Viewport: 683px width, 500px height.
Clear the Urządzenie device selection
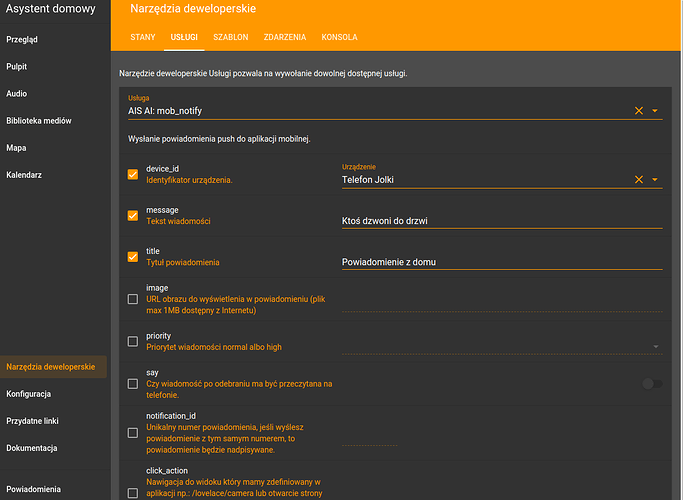click(639, 179)
